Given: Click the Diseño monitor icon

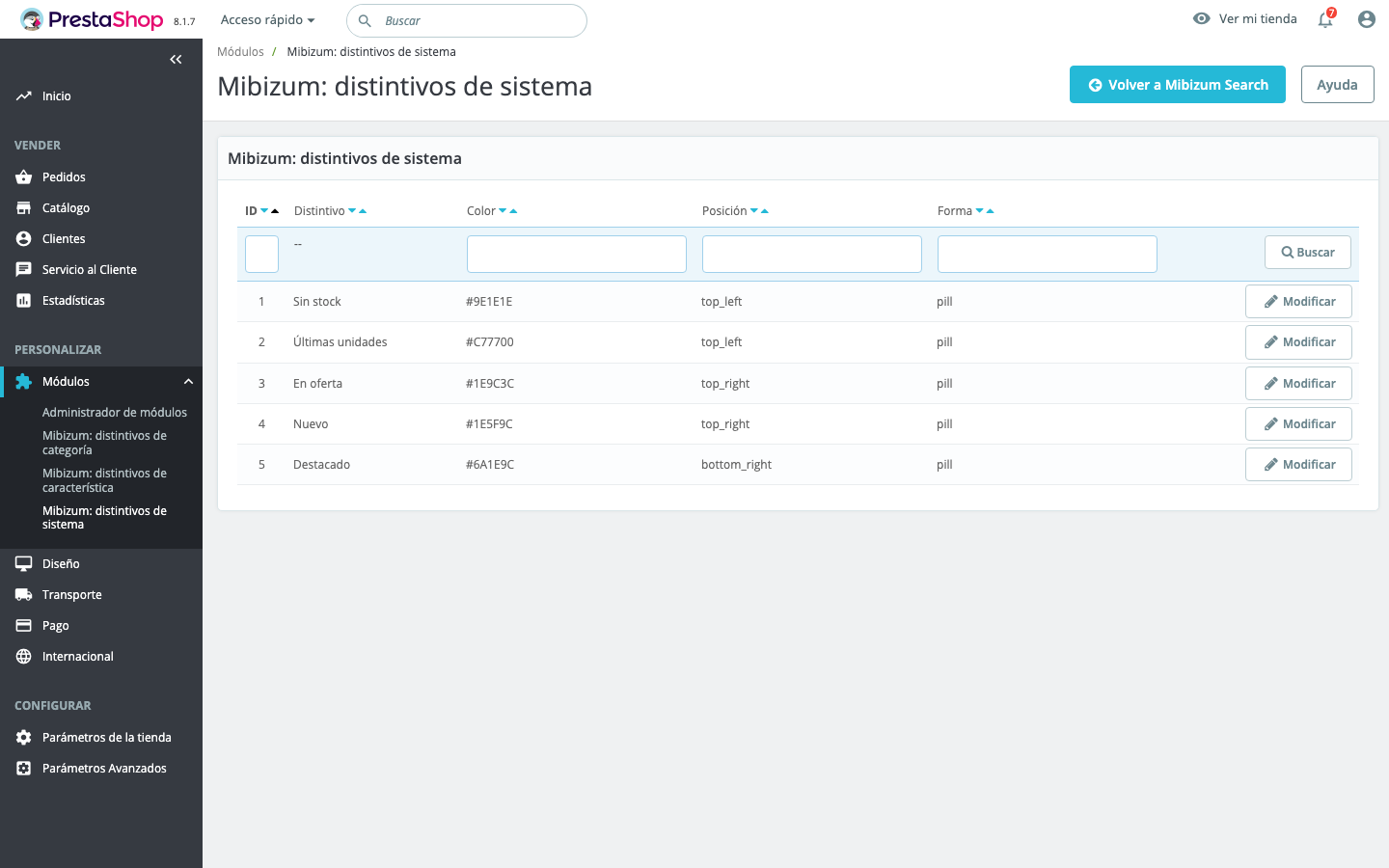Looking at the screenshot, I should 24,564.
